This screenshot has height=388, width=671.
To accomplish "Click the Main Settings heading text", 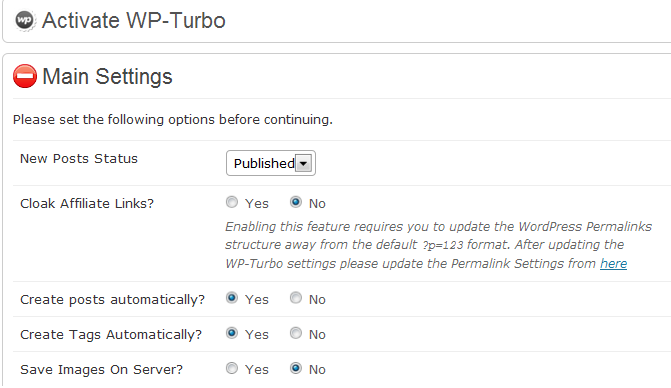I will 107,77.
